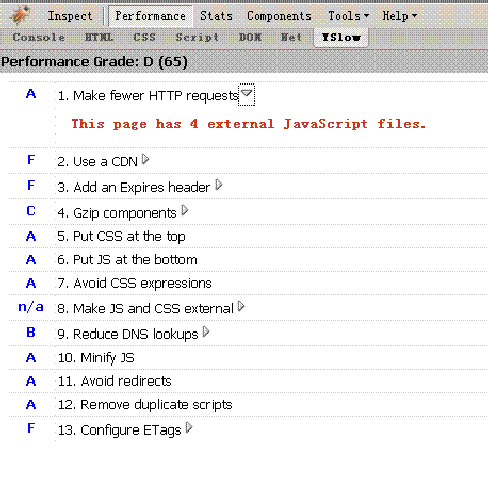Screen dimensions: 488x480
Task: Open the Net tab
Action: [x=291, y=37]
